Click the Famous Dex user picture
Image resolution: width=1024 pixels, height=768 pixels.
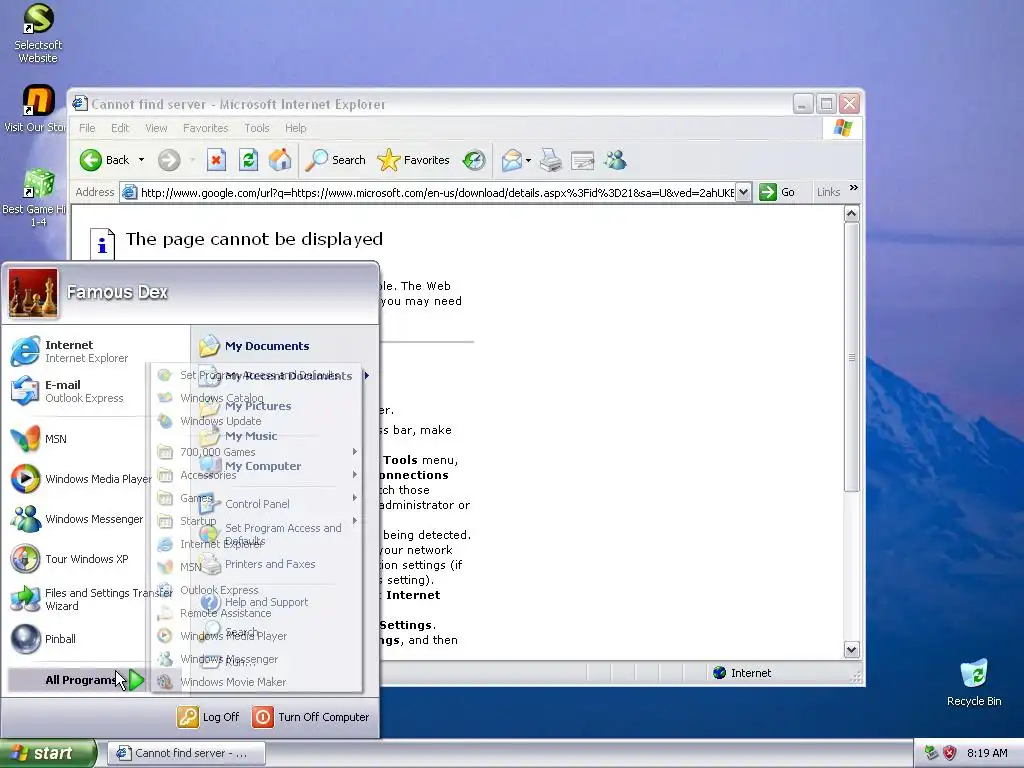[33, 293]
